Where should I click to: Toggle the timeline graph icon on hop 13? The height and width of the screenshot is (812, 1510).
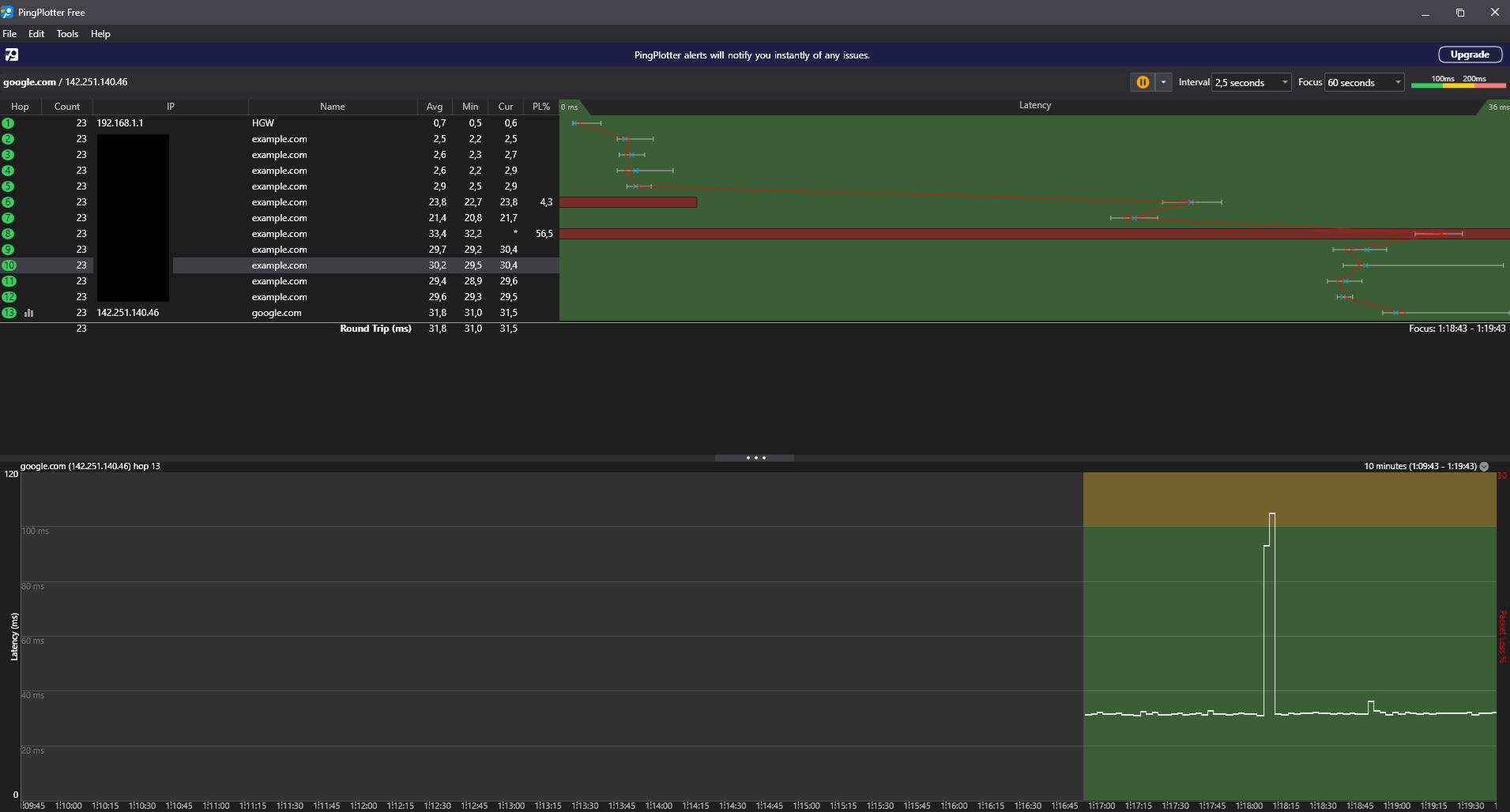(29, 313)
